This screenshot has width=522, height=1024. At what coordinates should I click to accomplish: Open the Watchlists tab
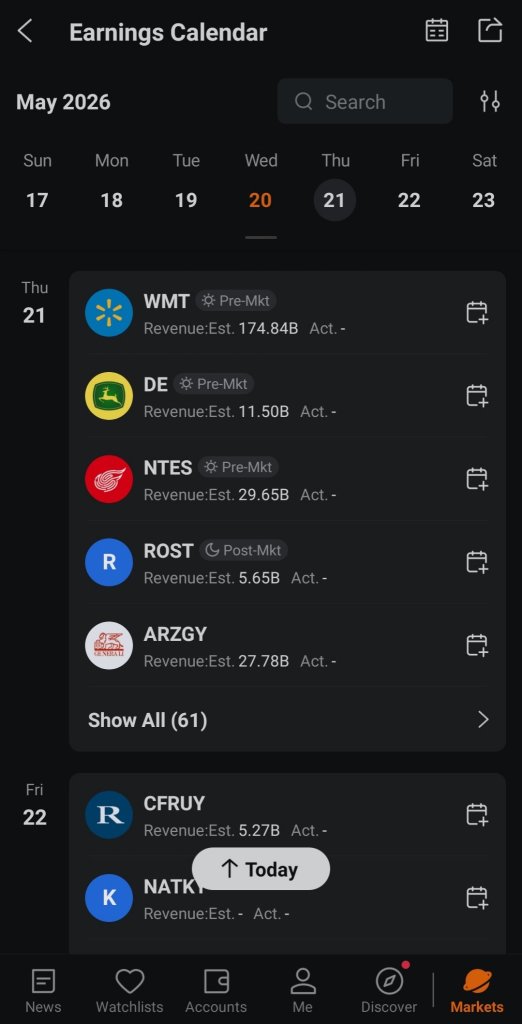(129, 990)
